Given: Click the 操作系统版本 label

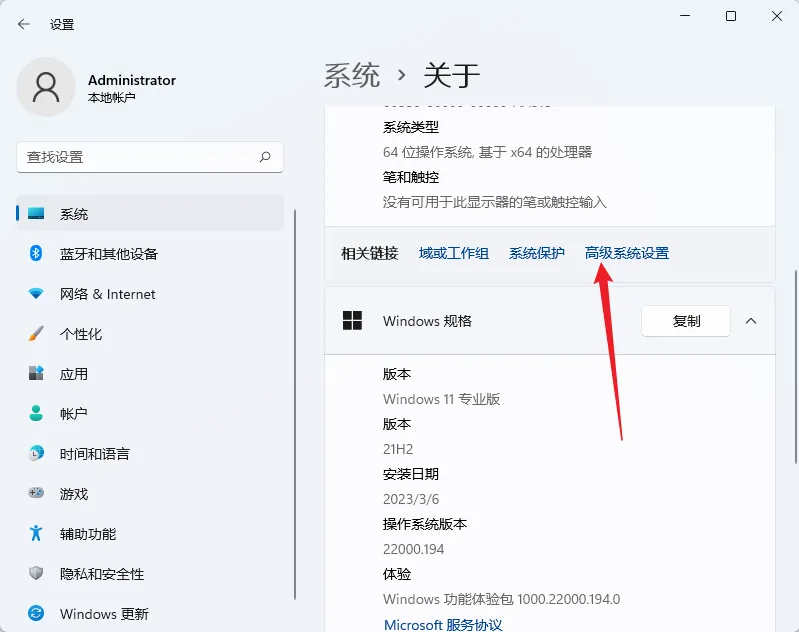Looking at the screenshot, I should (x=424, y=524).
